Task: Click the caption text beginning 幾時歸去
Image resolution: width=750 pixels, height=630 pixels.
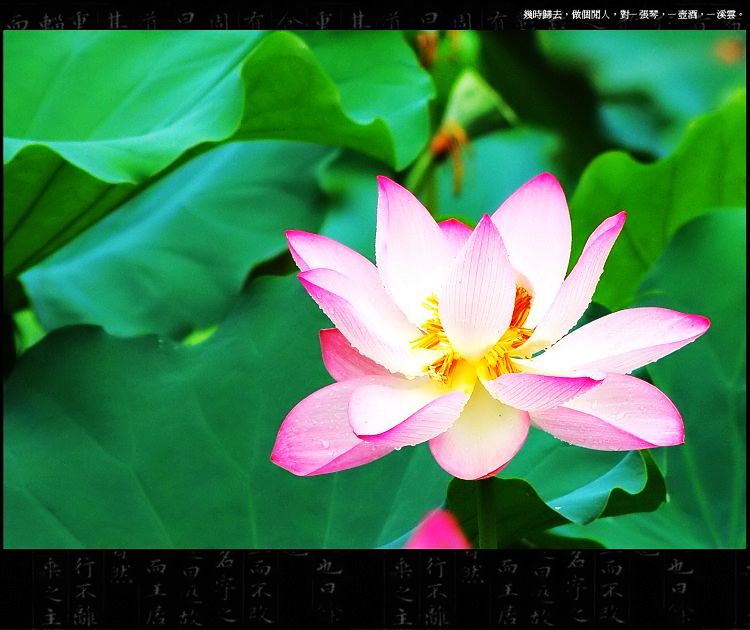Action: [633, 15]
